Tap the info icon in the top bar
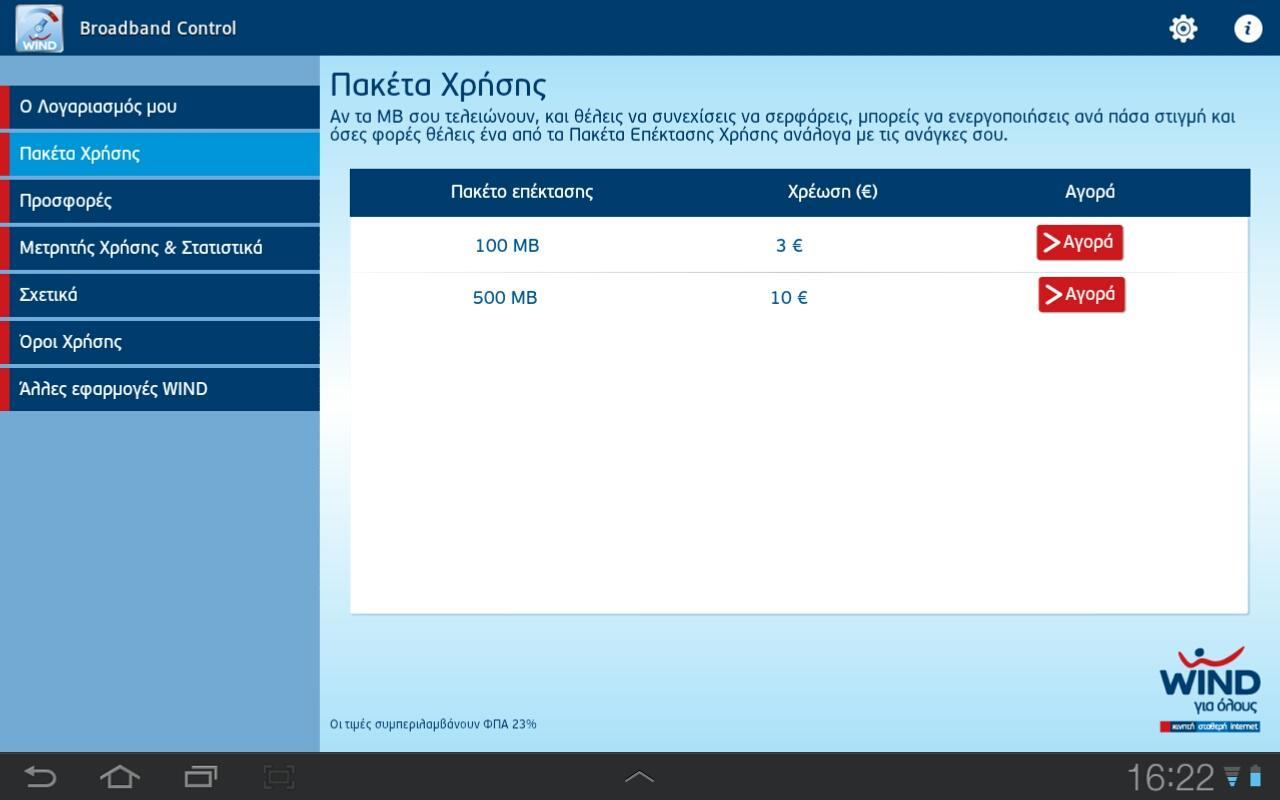 coord(1248,28)
